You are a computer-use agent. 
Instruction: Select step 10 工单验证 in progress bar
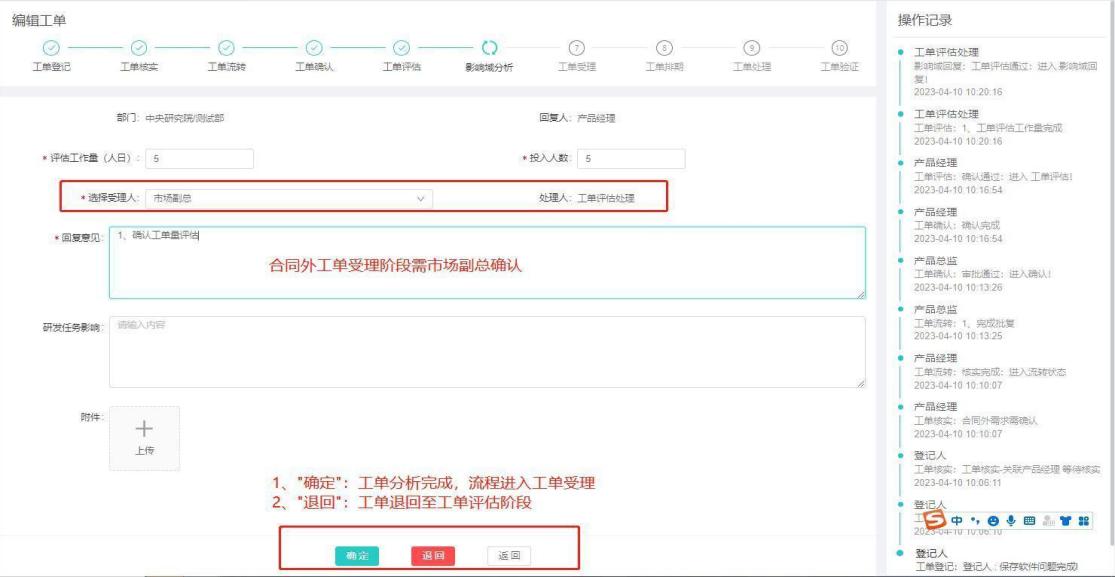(839, 47)
